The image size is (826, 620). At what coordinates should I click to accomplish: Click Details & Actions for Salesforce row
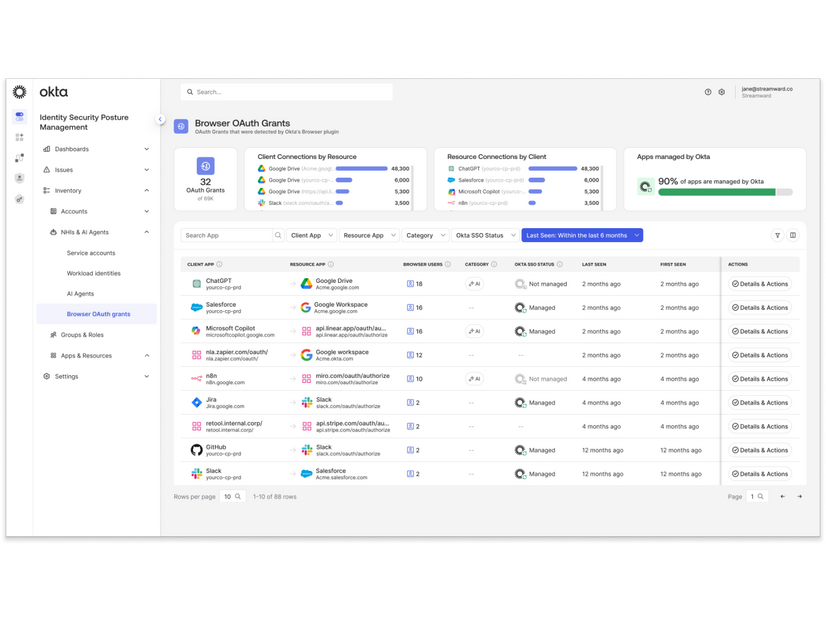760,308
